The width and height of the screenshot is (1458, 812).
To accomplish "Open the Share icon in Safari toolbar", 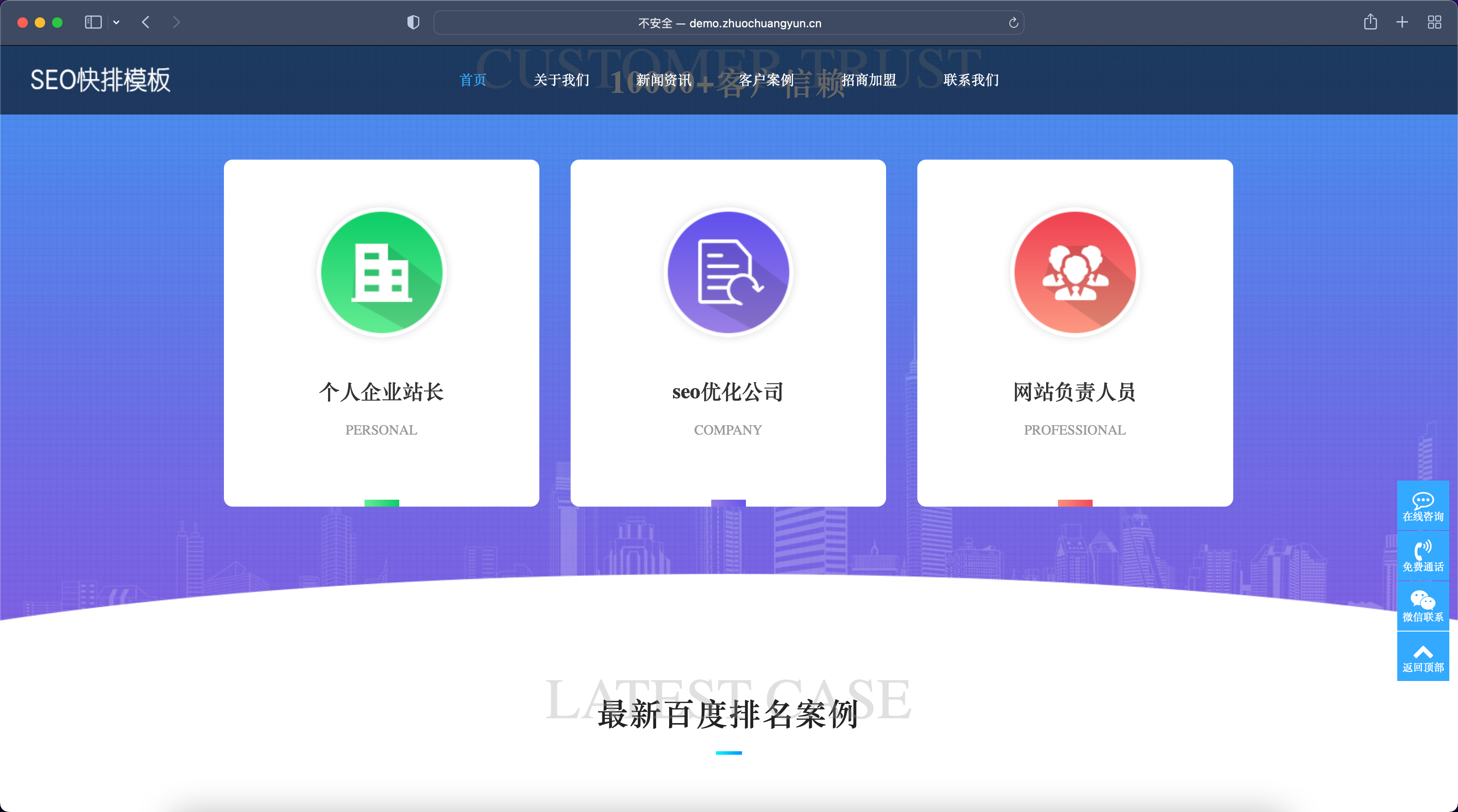I will coord(1370,22).
